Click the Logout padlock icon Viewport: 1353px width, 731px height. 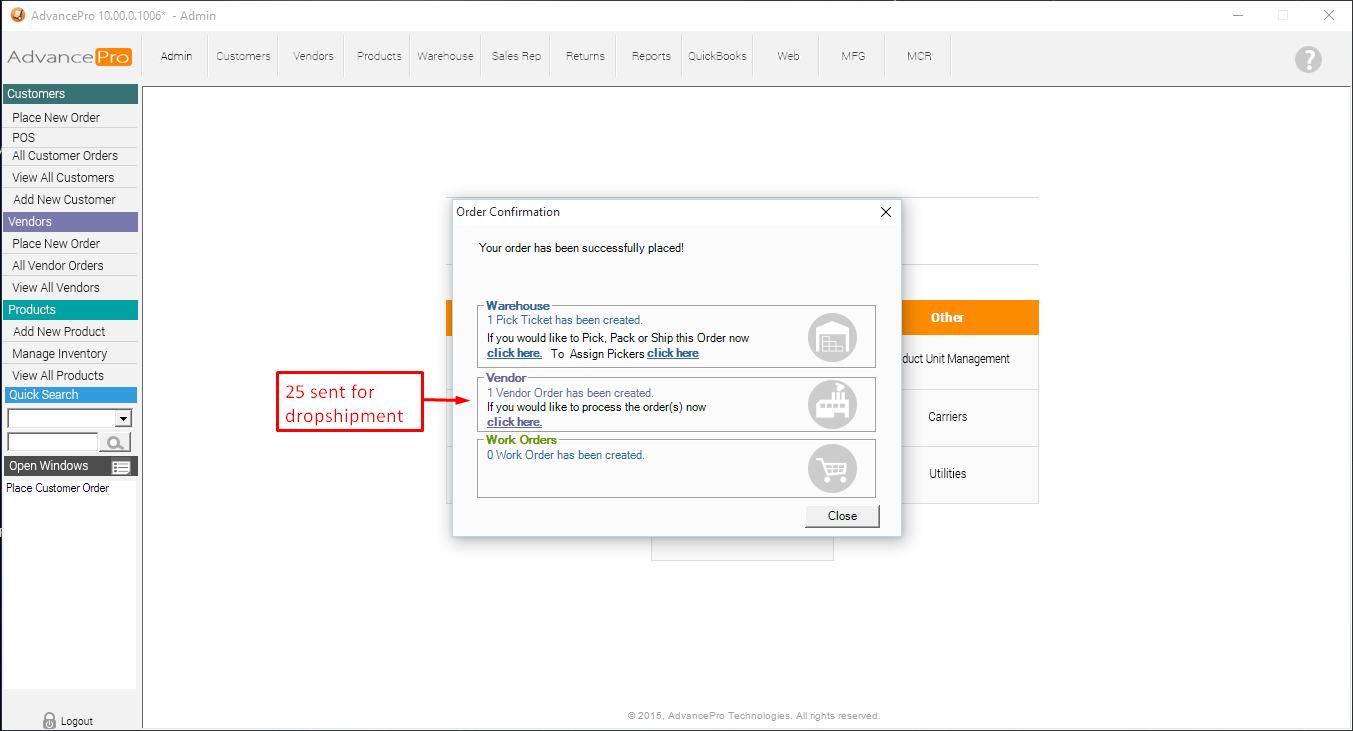[x=49, y=720]
